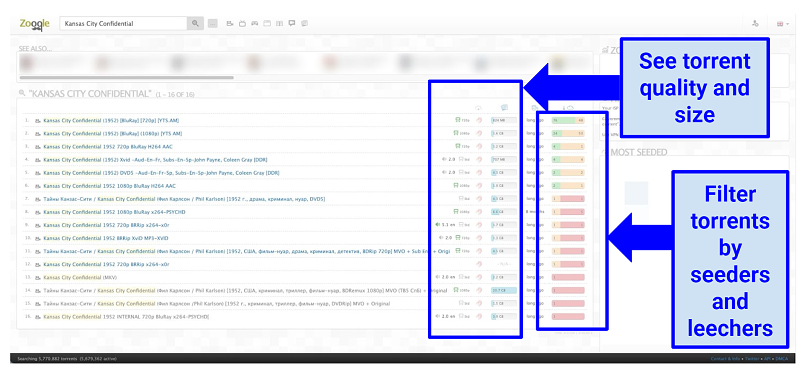Viewport: 806px width, 377px height.
Task: Open the DVD5 -Aud-En-Fr-Sp John Payne torrent
Action: 161,173
